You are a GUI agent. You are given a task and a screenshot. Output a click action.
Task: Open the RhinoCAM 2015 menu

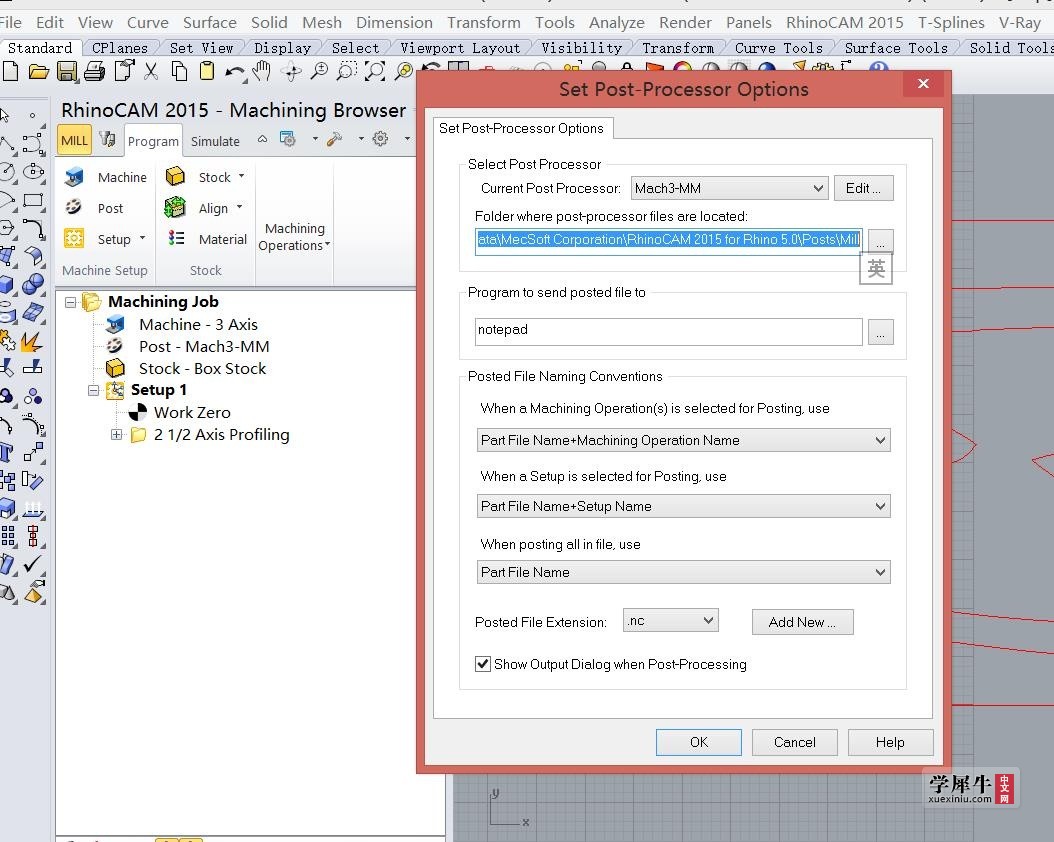844,22
